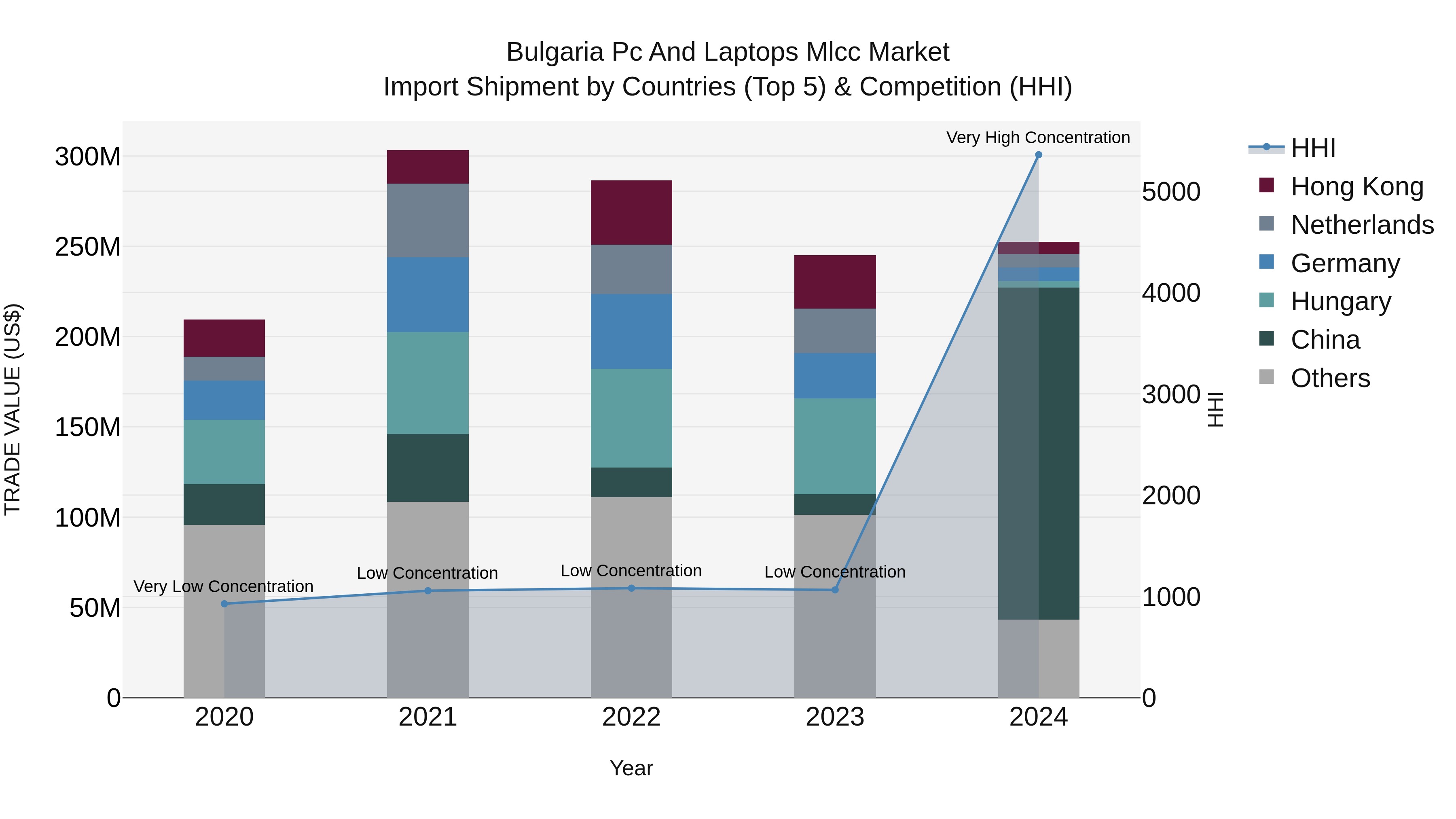This screenshot has width=1456, height=819.
Task: Click the 300M y-axis tick label
Action: tap(88, 157)
